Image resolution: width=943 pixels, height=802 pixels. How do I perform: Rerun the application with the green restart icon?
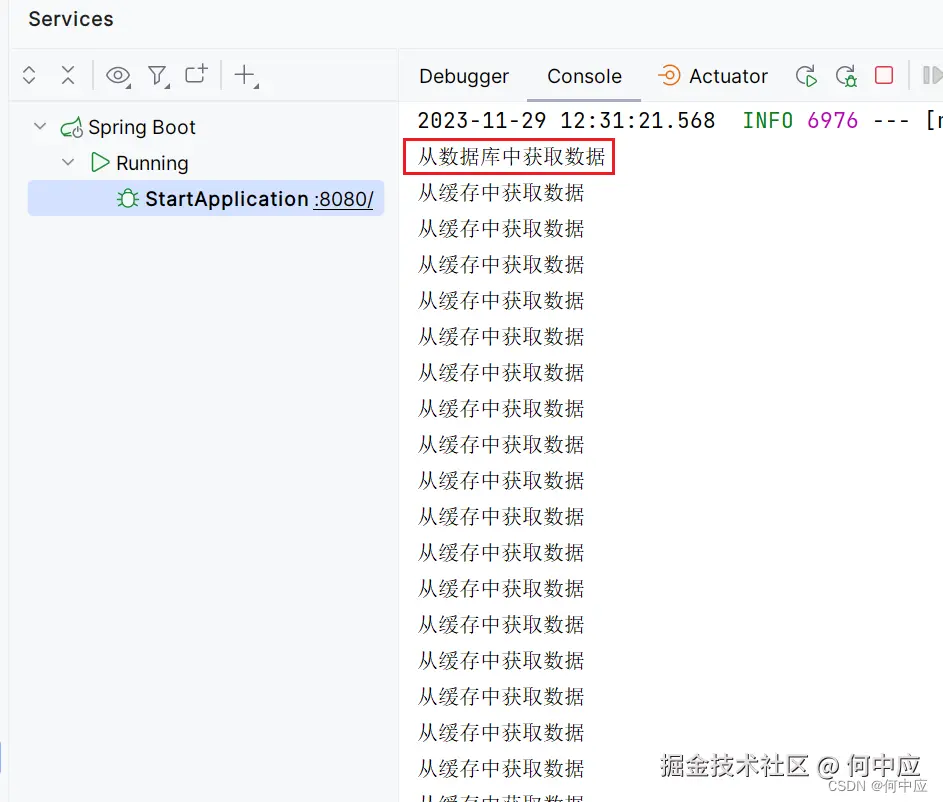806,75
